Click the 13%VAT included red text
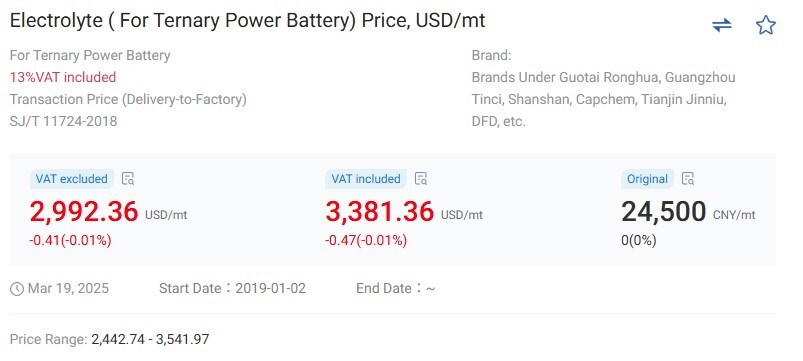The width and height of the screenshot is (803, 361). point(63,77)
